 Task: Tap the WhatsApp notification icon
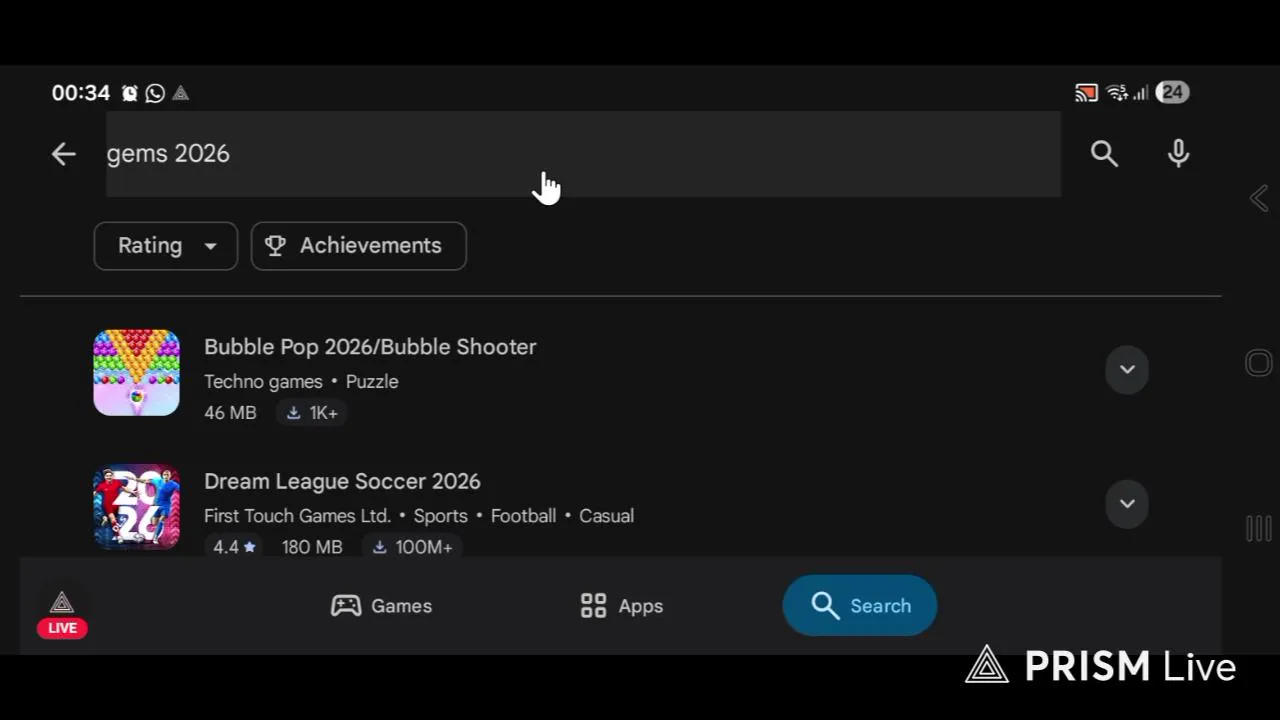click(x=155, y=93)
